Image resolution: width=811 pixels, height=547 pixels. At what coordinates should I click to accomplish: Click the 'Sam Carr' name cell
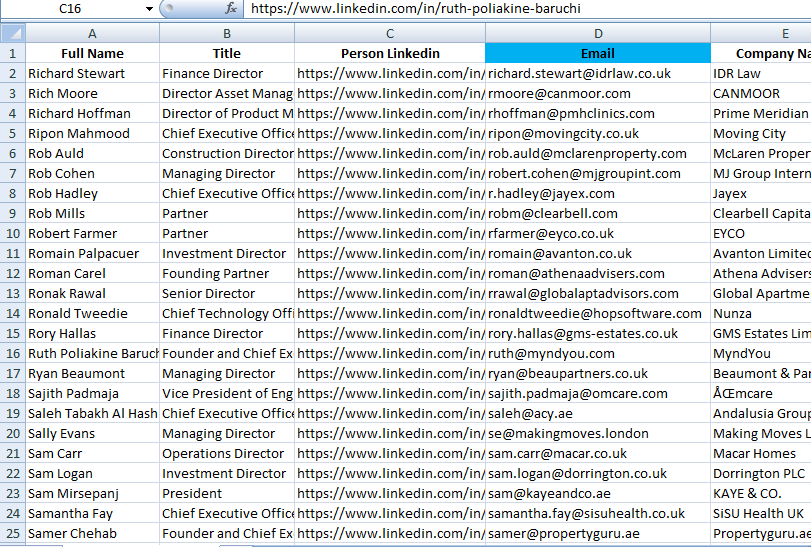93,454
